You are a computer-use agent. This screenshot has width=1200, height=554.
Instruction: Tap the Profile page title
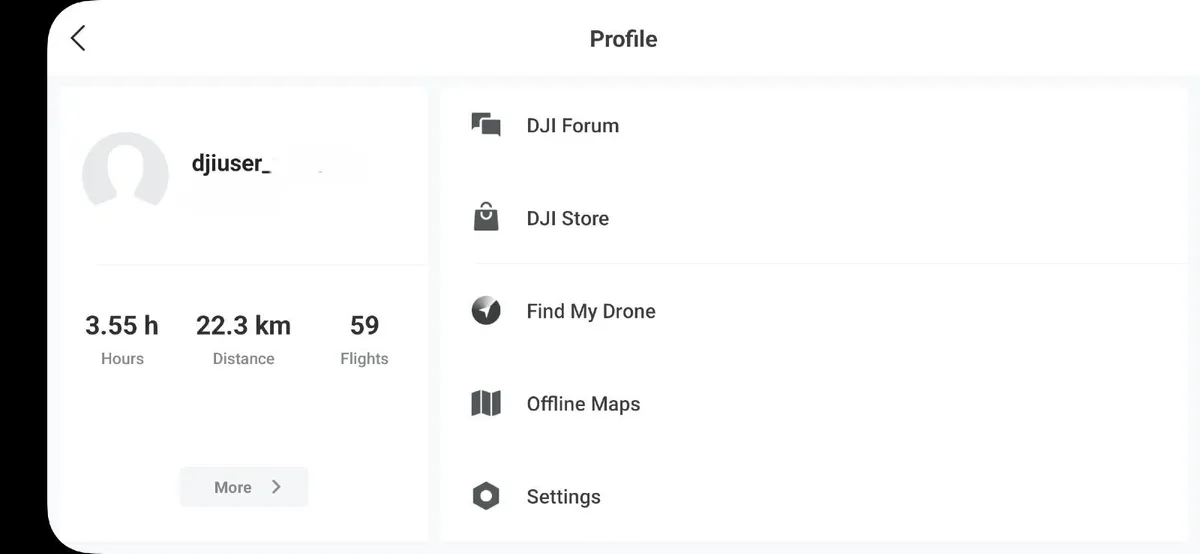[x=623, y=39]
